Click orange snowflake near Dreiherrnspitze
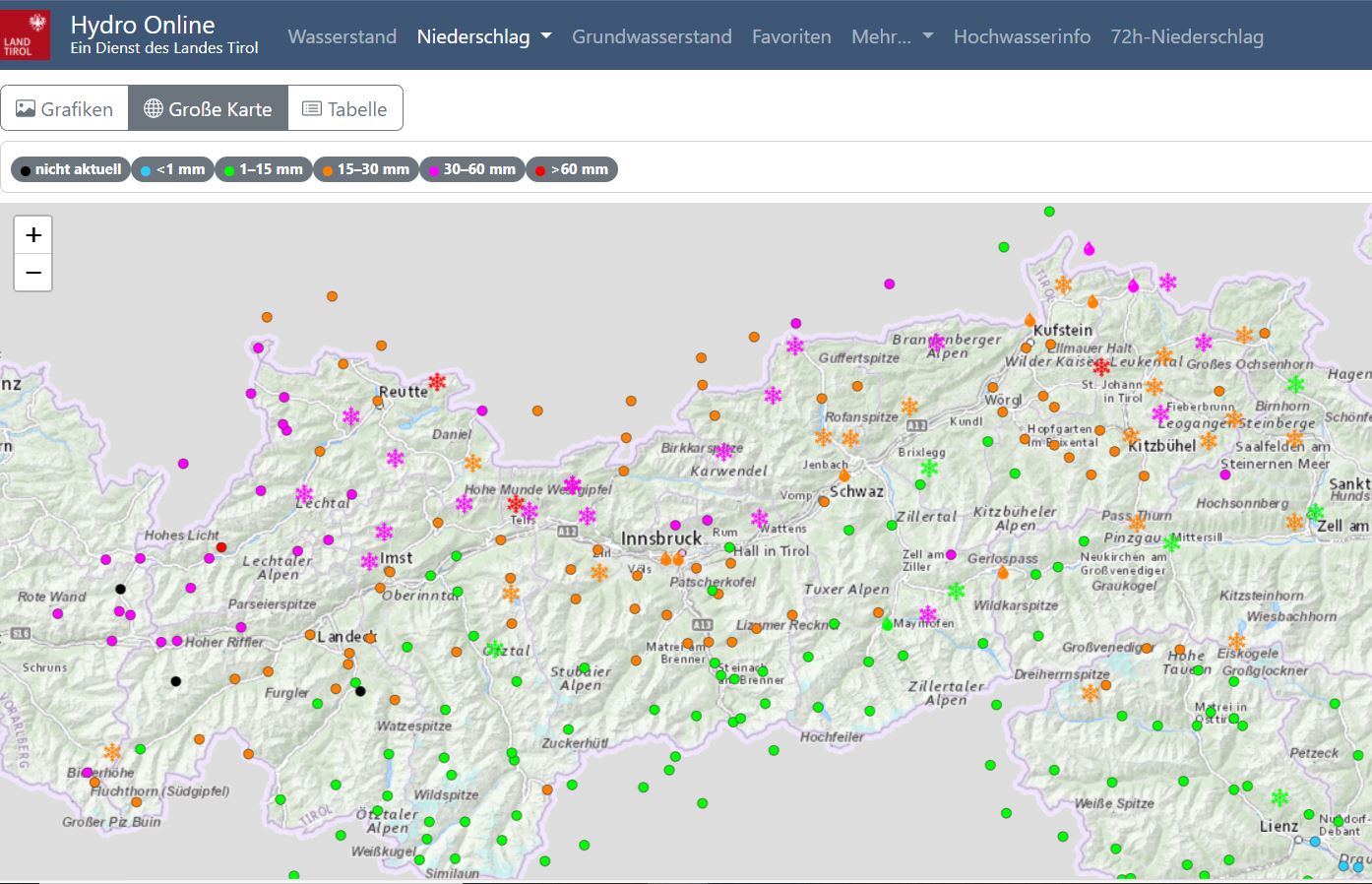This screenshot has height=884, width=1372. click(x=1090, y=693)
